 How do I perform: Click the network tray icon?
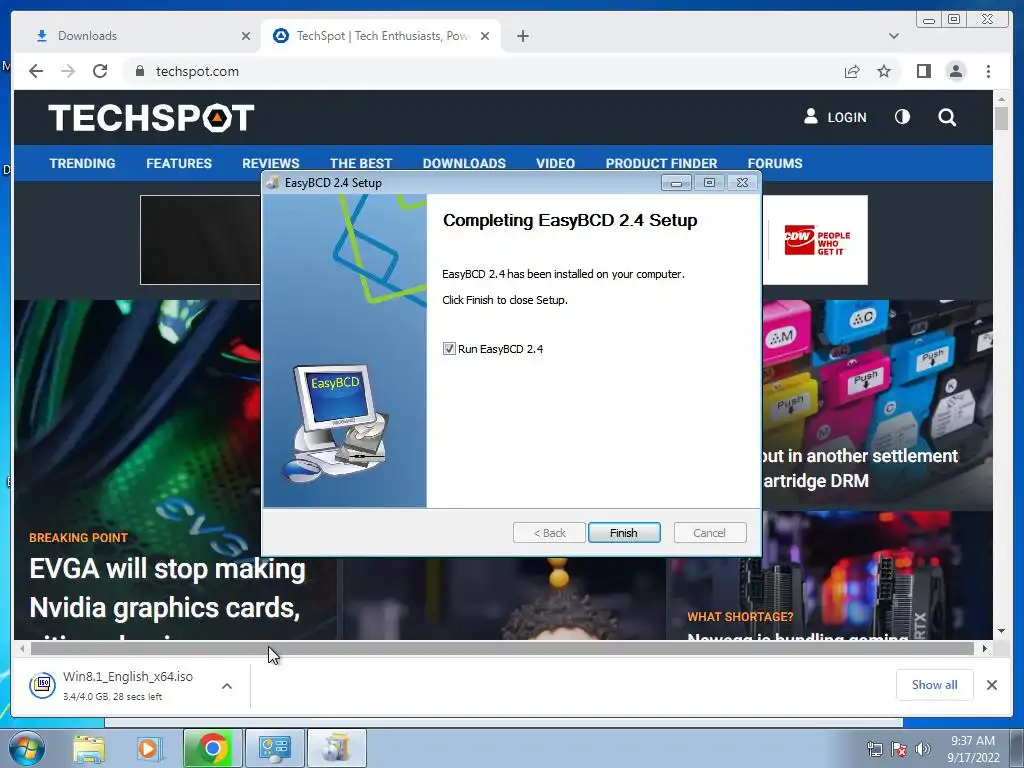point(874,749)
